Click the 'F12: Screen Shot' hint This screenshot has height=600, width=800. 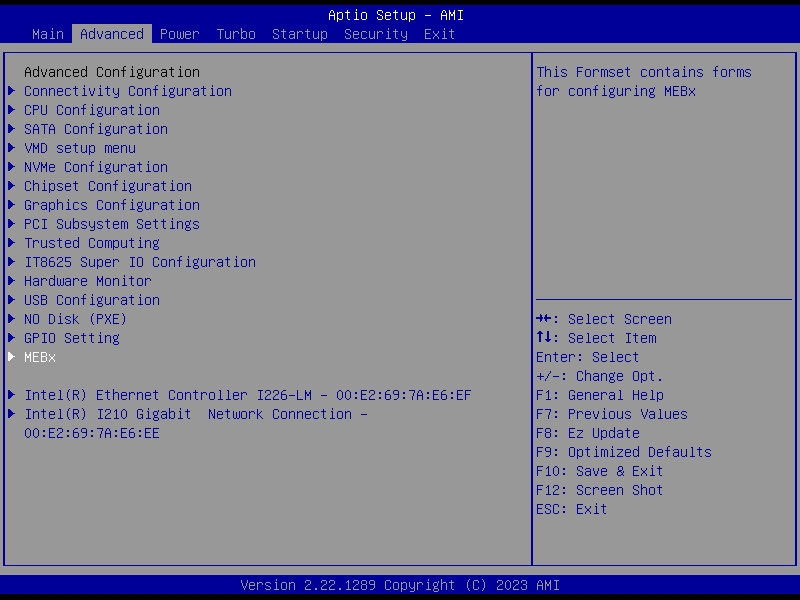(600, 490)
